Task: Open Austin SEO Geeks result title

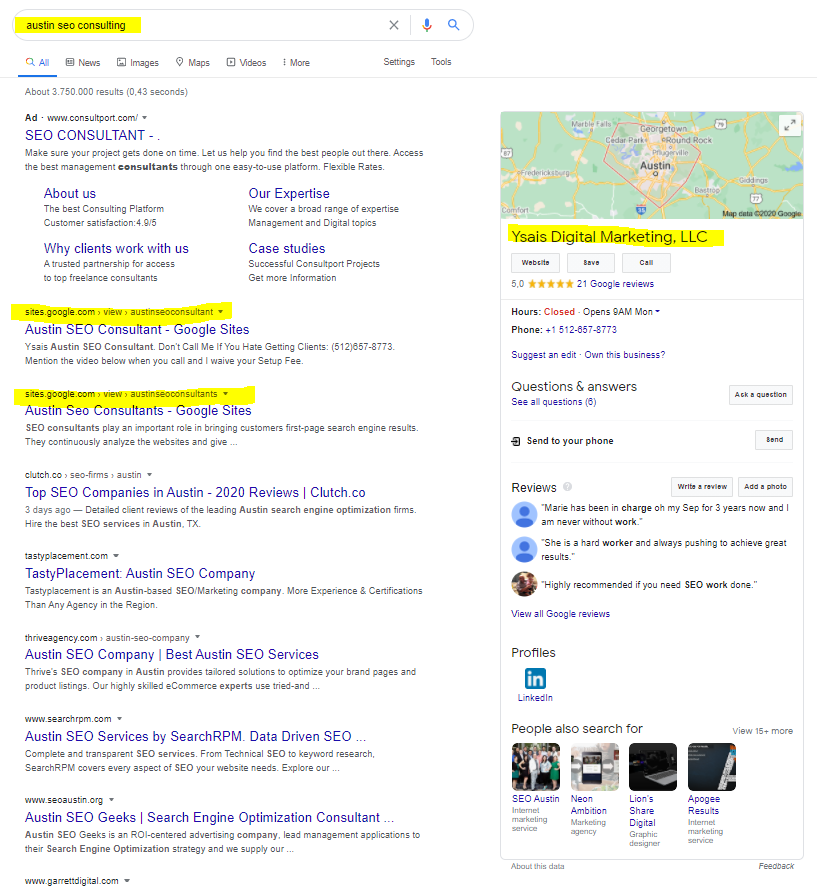Action: point(209,817)
